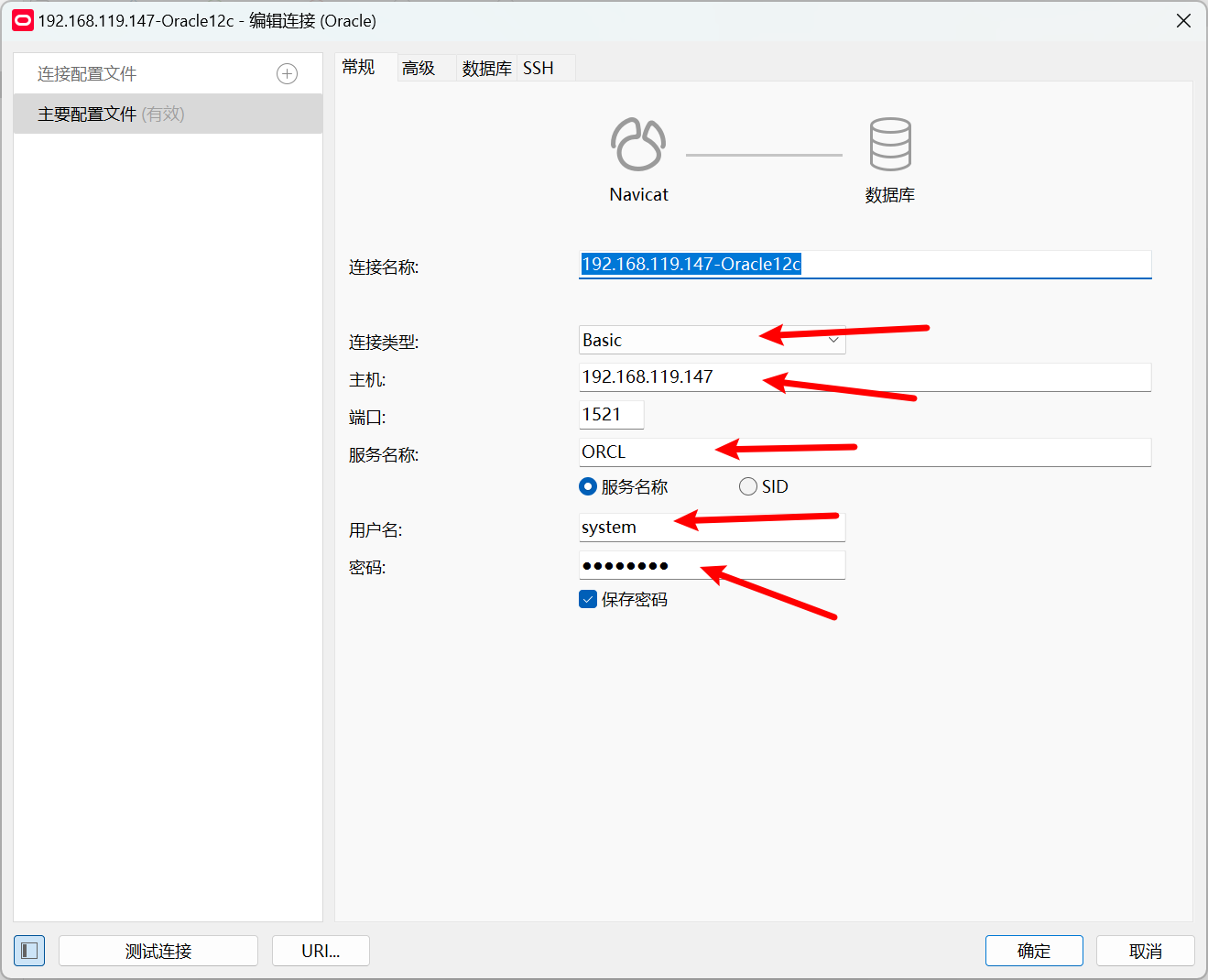Click the 主机 field showing 192.168.119.147
This screenshot has height=980, width=1208.
pyautogui.click(x=865, y=377)
